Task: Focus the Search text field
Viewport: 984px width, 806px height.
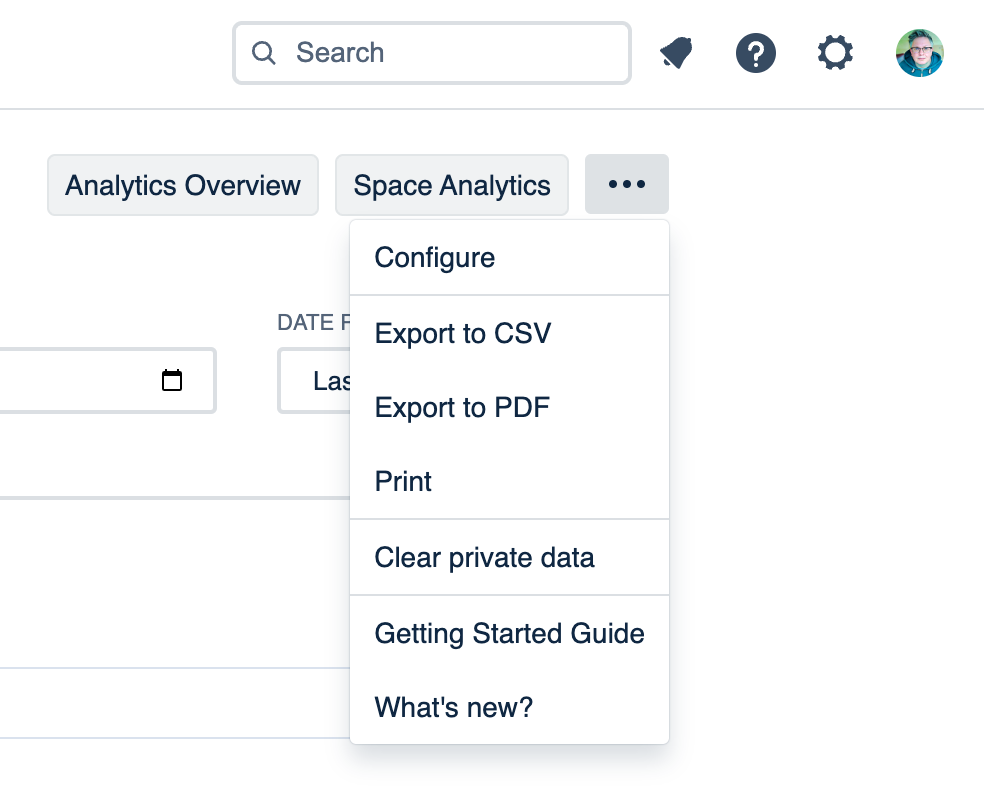Action: (x=450, y=53)
